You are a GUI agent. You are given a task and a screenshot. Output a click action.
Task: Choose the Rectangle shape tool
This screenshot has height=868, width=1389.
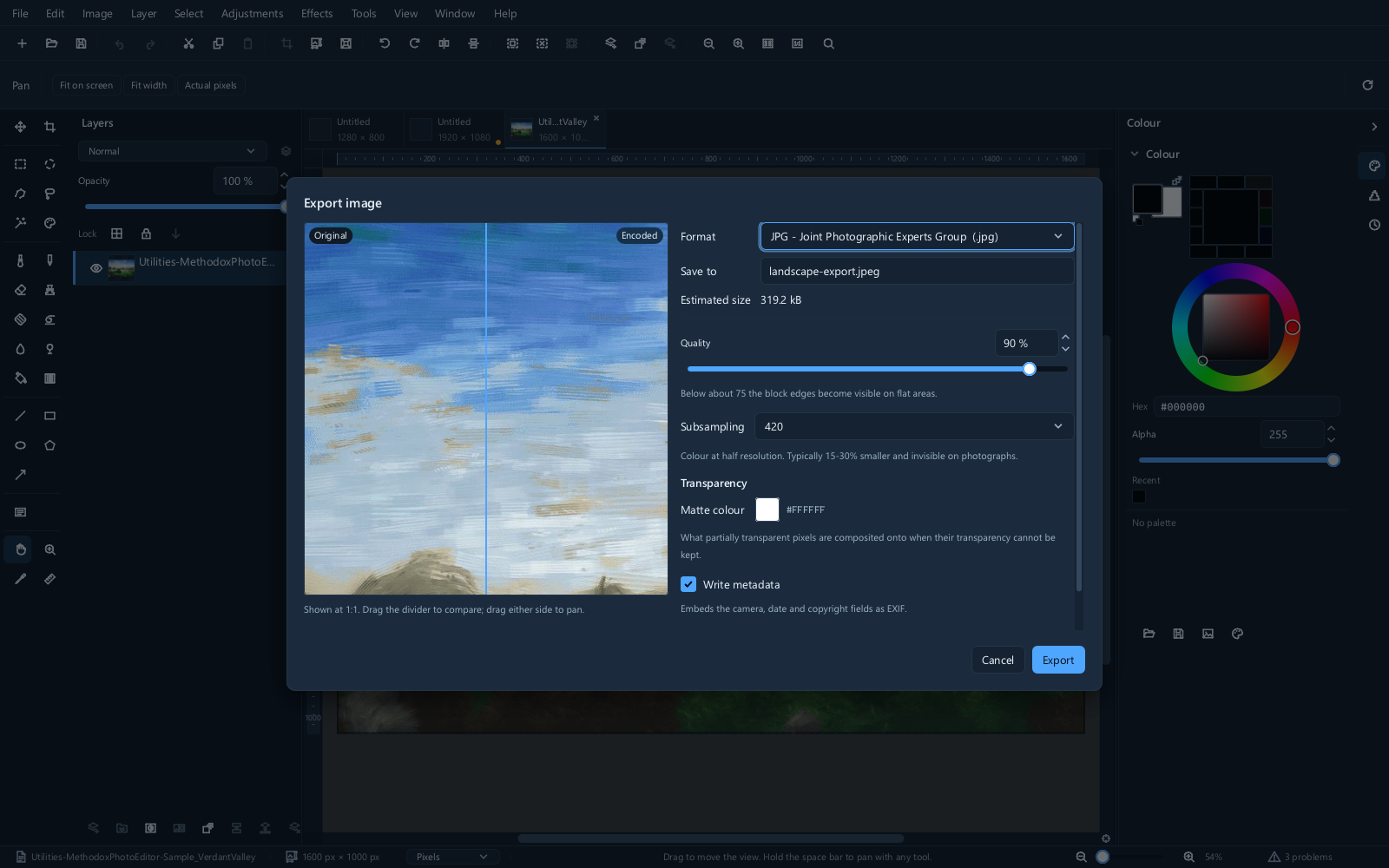point(49,416)
